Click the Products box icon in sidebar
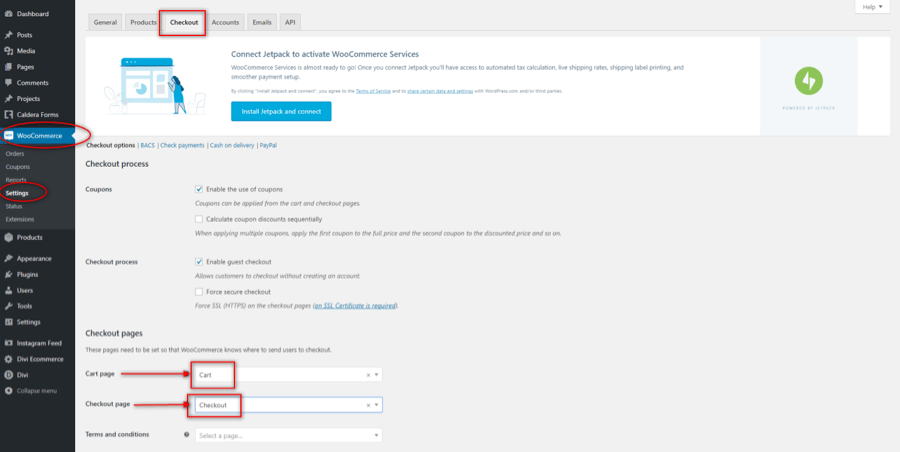The image size is (900, 452). click(x=8, y=237)
